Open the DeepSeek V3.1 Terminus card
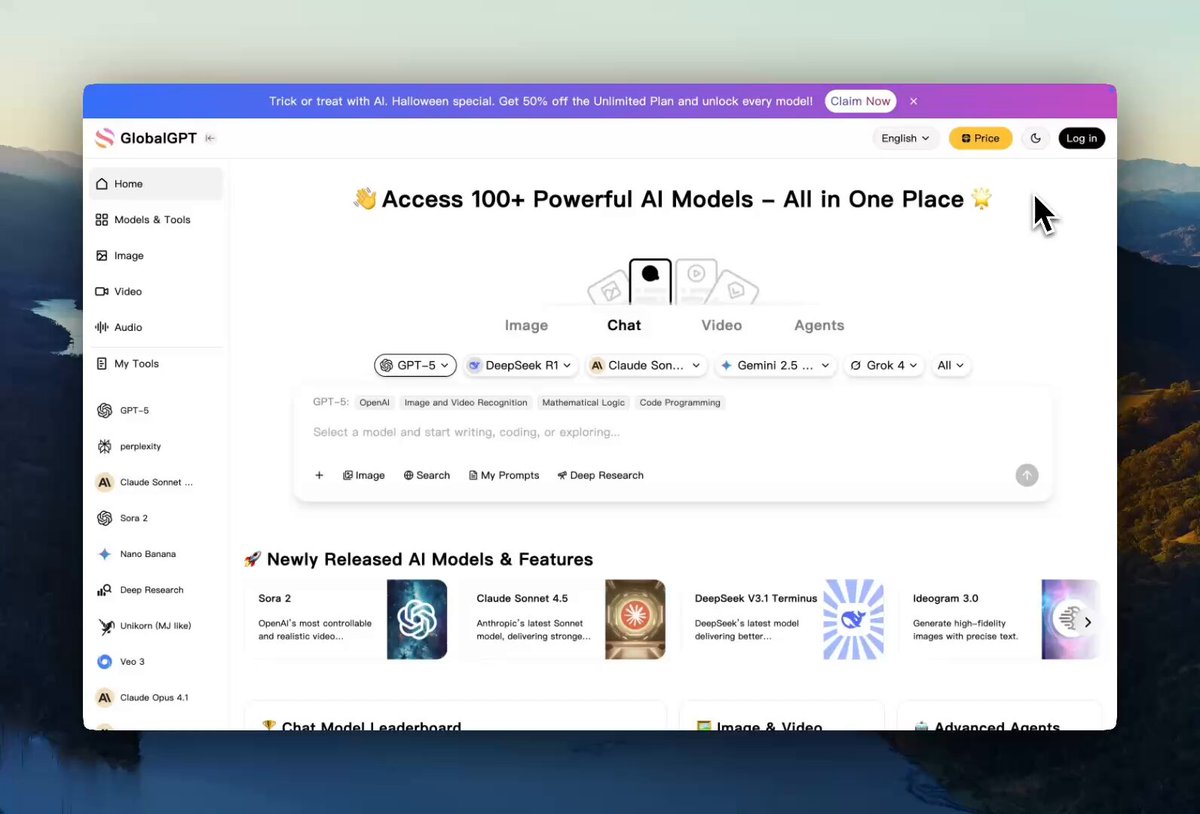Screen dimensions: 1200x814 (x=783, y=619)
